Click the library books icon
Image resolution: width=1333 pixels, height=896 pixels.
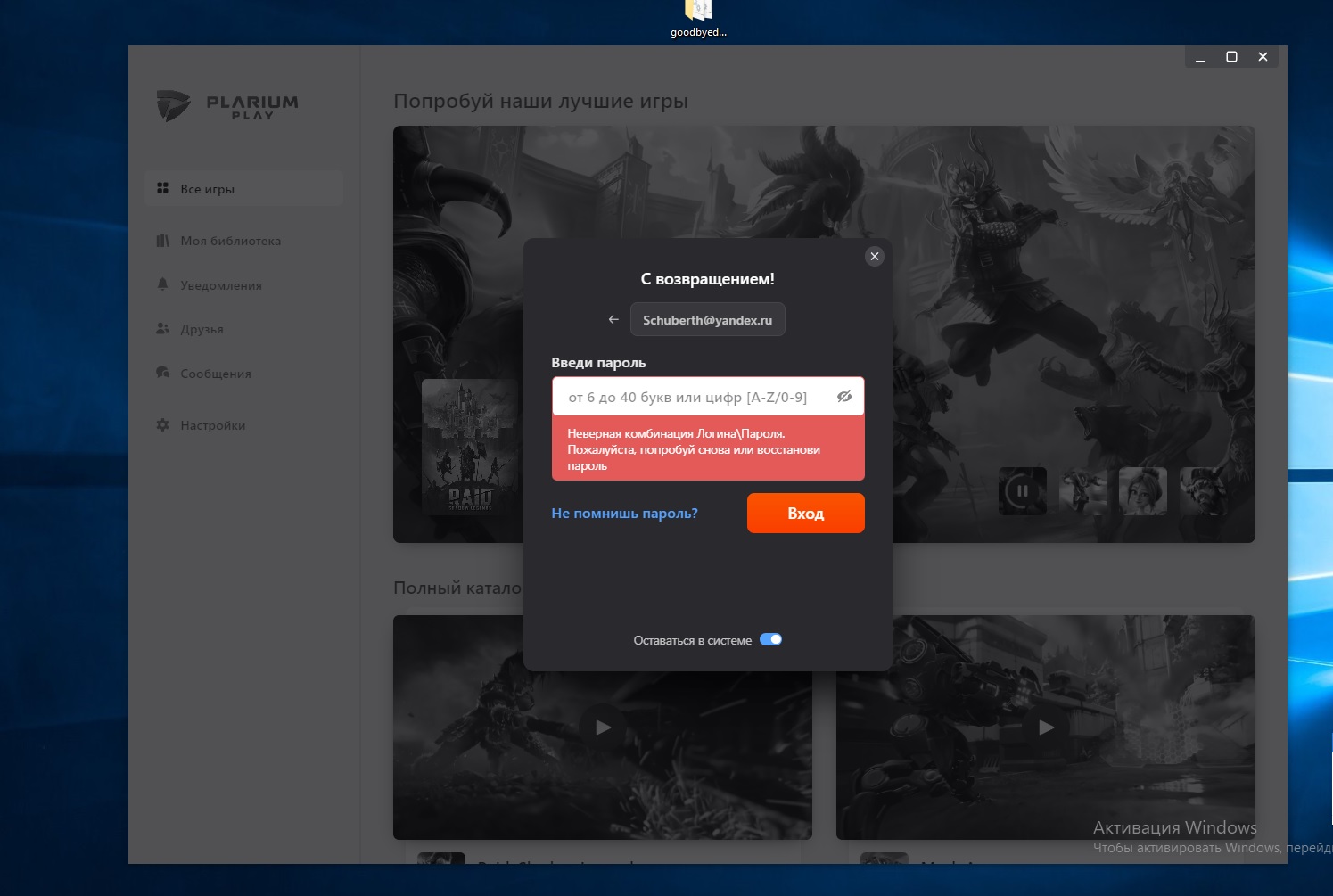click(x=162, y=241)
